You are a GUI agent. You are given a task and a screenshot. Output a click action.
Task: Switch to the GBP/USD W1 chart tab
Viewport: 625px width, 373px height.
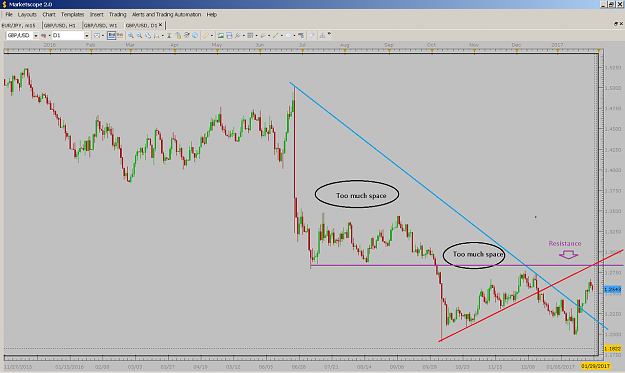pyautogui.click(x=101, y=25)
